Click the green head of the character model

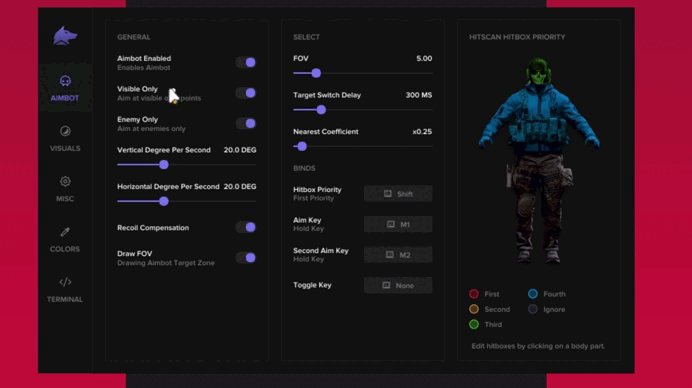point(539,72)
